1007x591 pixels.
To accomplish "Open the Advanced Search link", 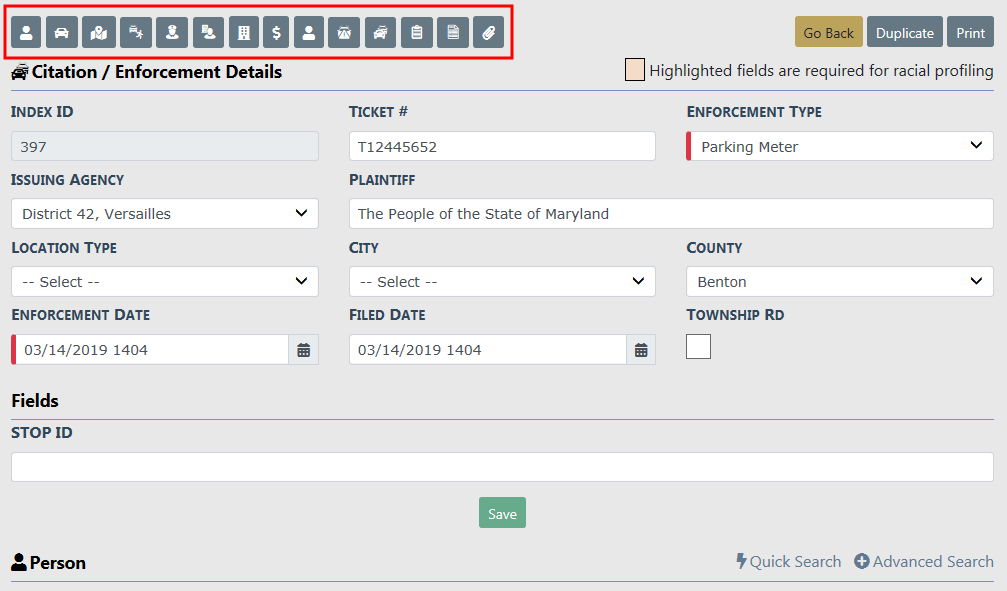I will pyautogui.click(x=924, y=562).
